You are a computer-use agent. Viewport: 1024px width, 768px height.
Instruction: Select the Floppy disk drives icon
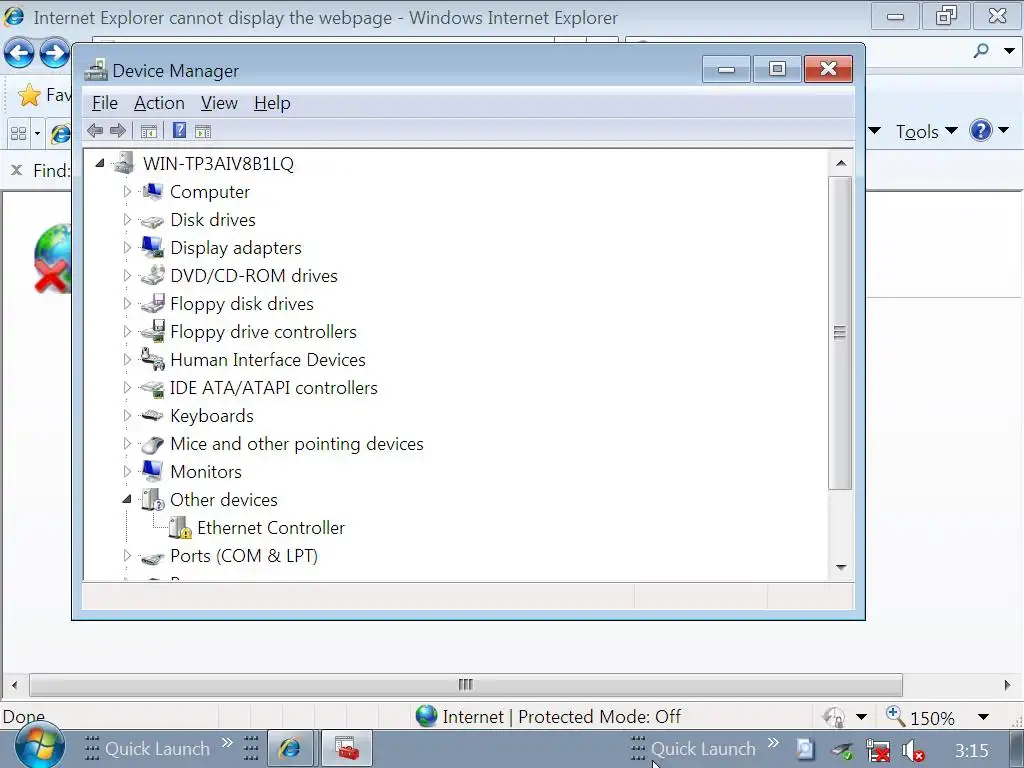pyautogui.click(x=152, y=303)
